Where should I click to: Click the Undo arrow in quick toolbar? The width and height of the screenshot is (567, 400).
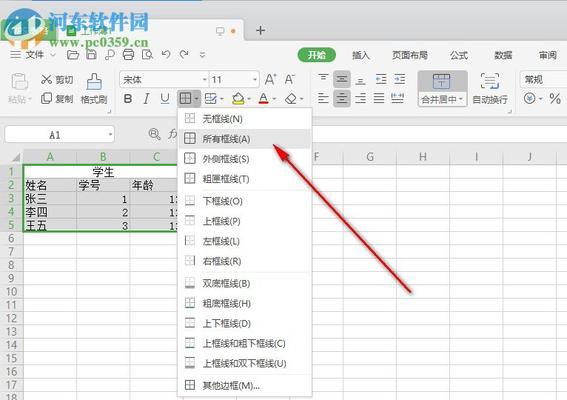tap(166, 55)
